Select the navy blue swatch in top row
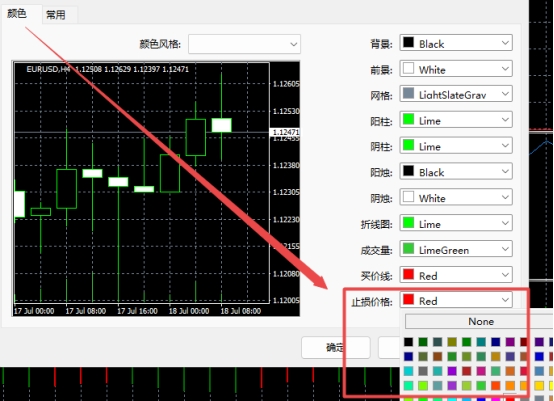Screen dimensions: 554x401 (x=496, y=342)
